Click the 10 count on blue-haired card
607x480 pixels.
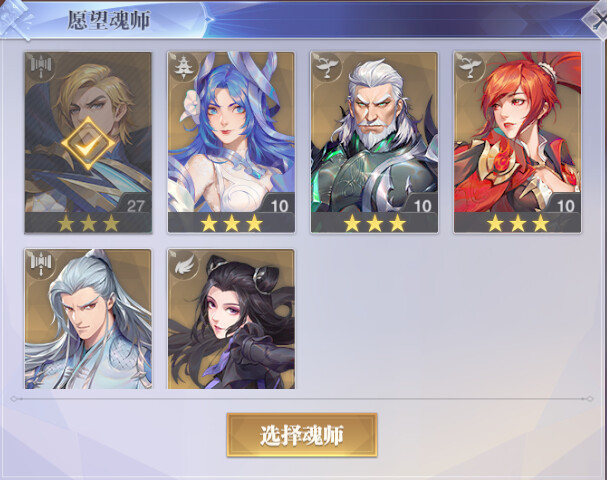(x=279, y=206)
